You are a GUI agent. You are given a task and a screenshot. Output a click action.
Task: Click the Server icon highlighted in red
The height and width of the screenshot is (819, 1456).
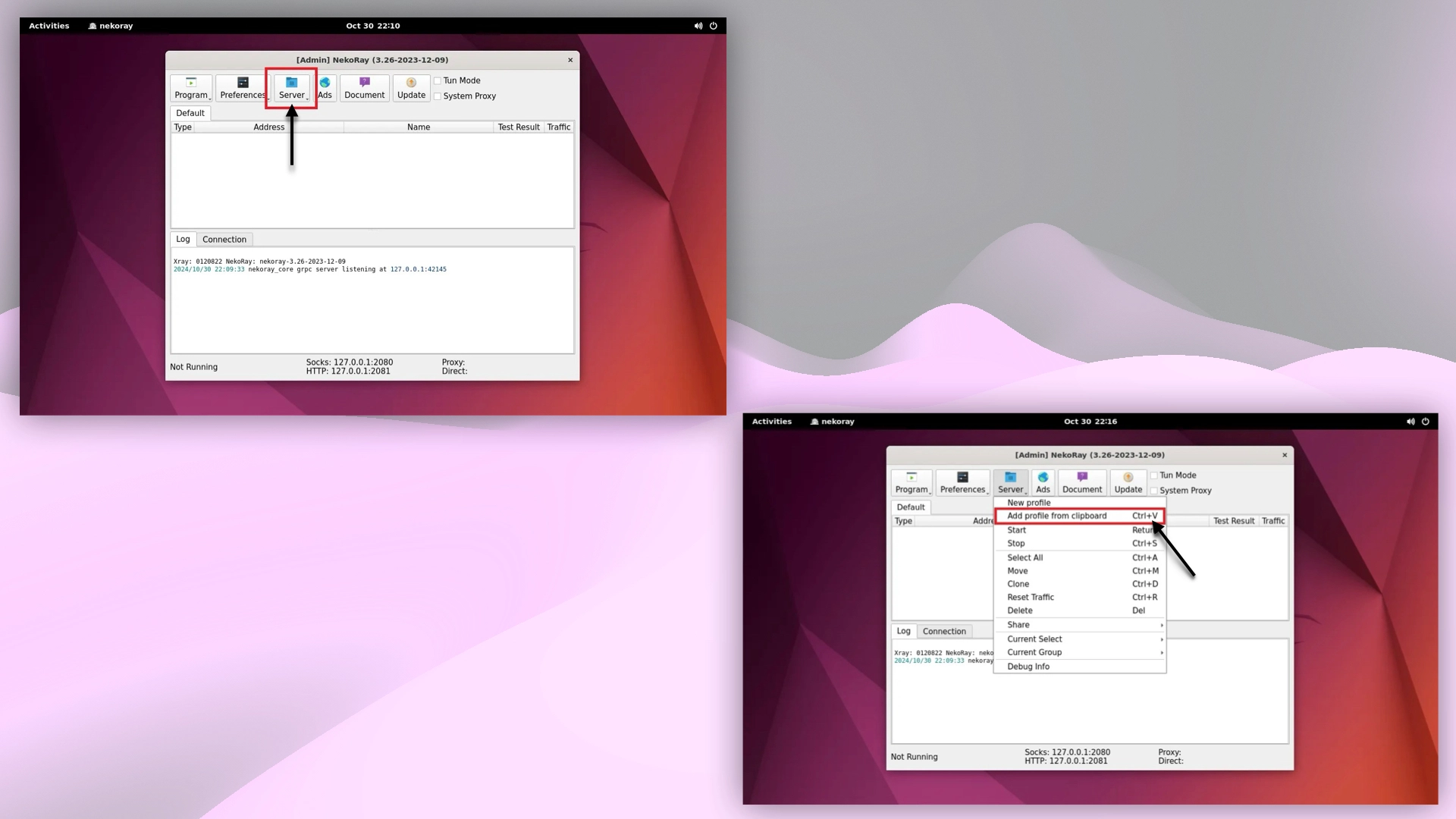click(291, 87)
